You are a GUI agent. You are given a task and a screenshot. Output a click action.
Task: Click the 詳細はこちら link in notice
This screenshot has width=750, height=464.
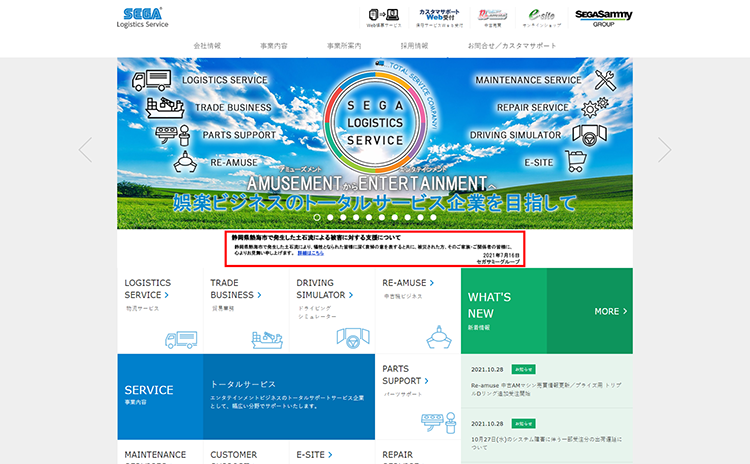point(311,254)
